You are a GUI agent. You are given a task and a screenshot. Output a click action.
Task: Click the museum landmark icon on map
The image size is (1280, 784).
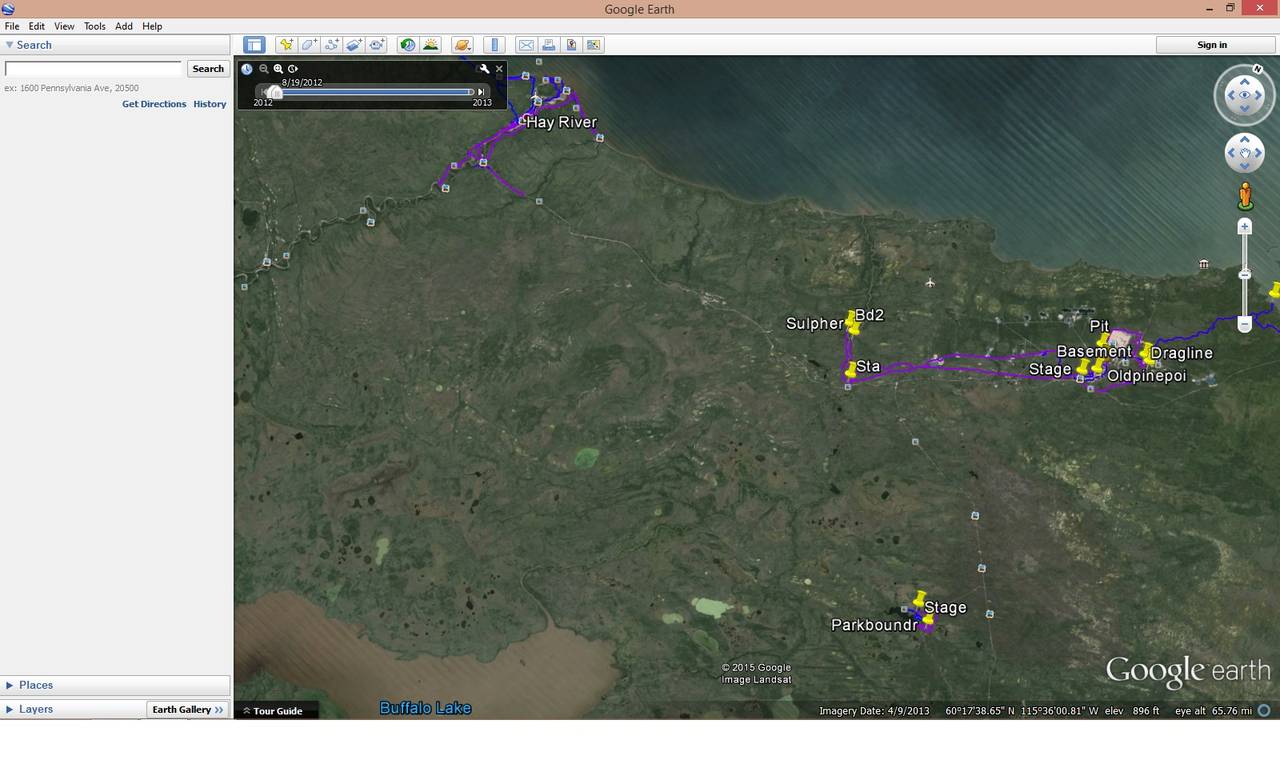click(1204, 264)
